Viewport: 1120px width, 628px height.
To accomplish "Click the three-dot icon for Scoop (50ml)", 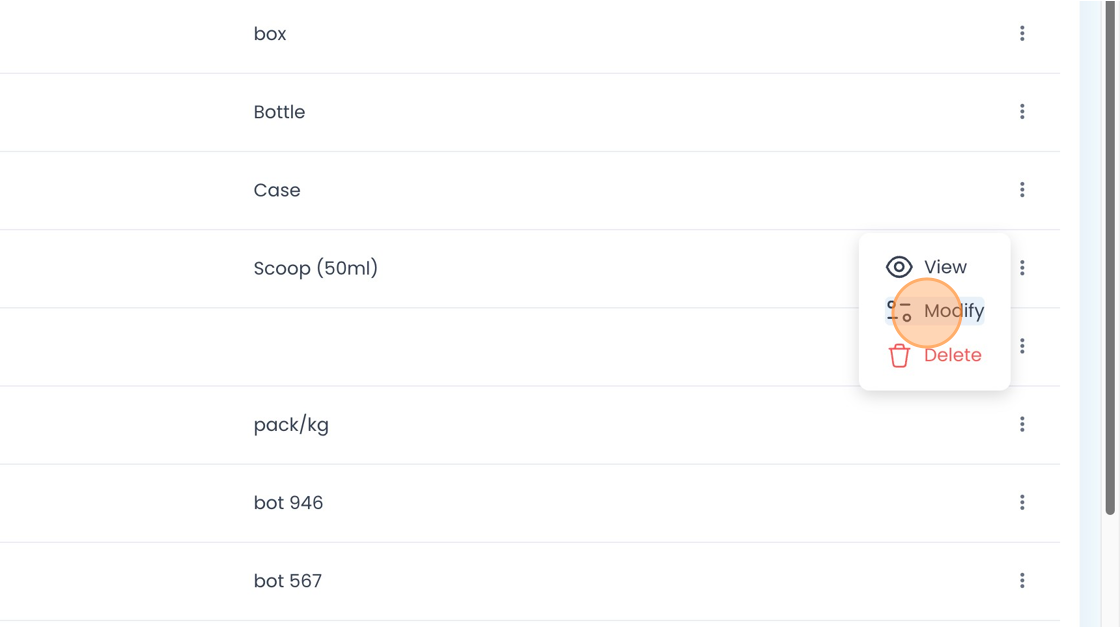I will click(1022, 268).
